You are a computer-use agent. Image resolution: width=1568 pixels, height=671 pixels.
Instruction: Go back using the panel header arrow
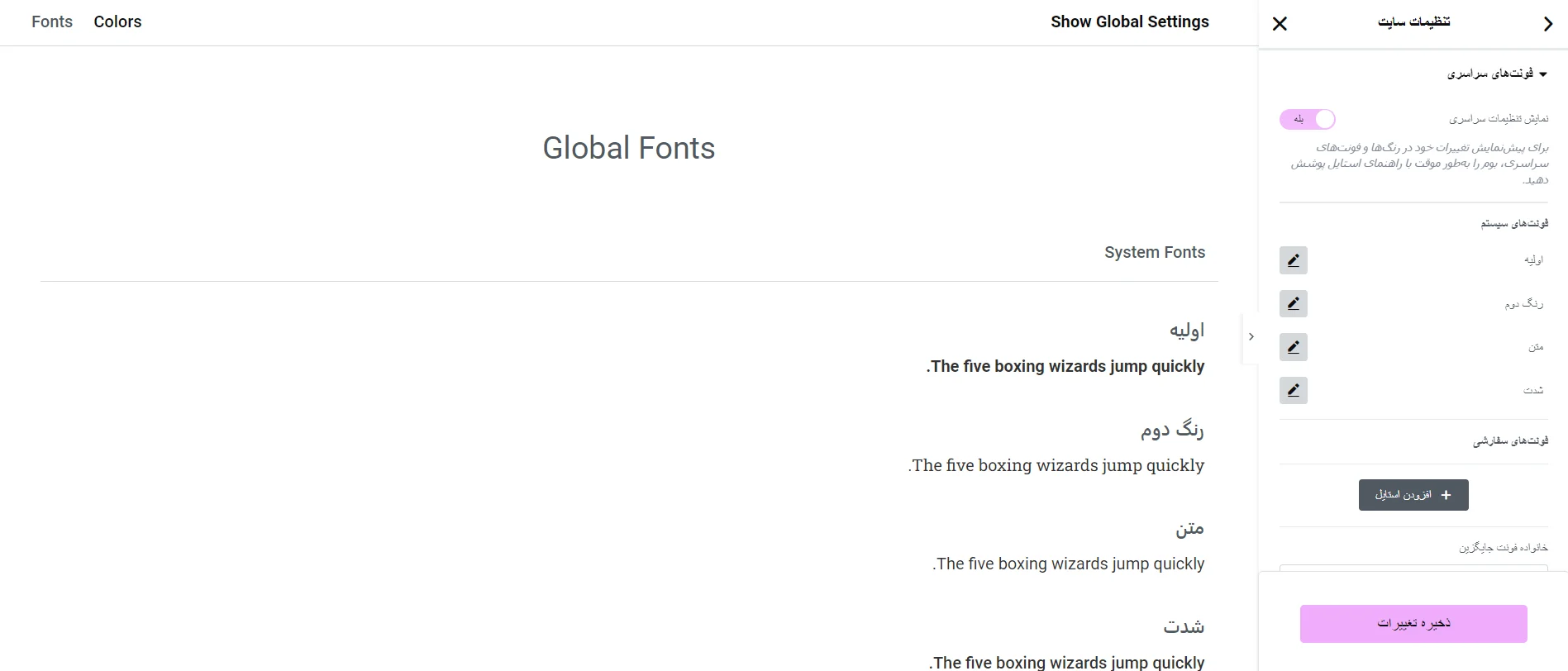[1548, 24]
